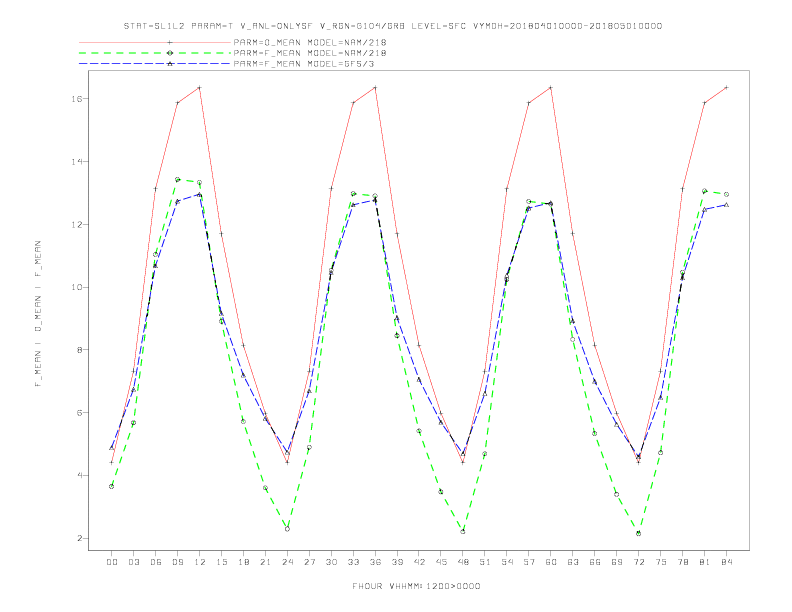The width and height of the screenshot is (792, 612).
Task: Click the green dashed line sample in legend
Action: [x=155, y=53]
